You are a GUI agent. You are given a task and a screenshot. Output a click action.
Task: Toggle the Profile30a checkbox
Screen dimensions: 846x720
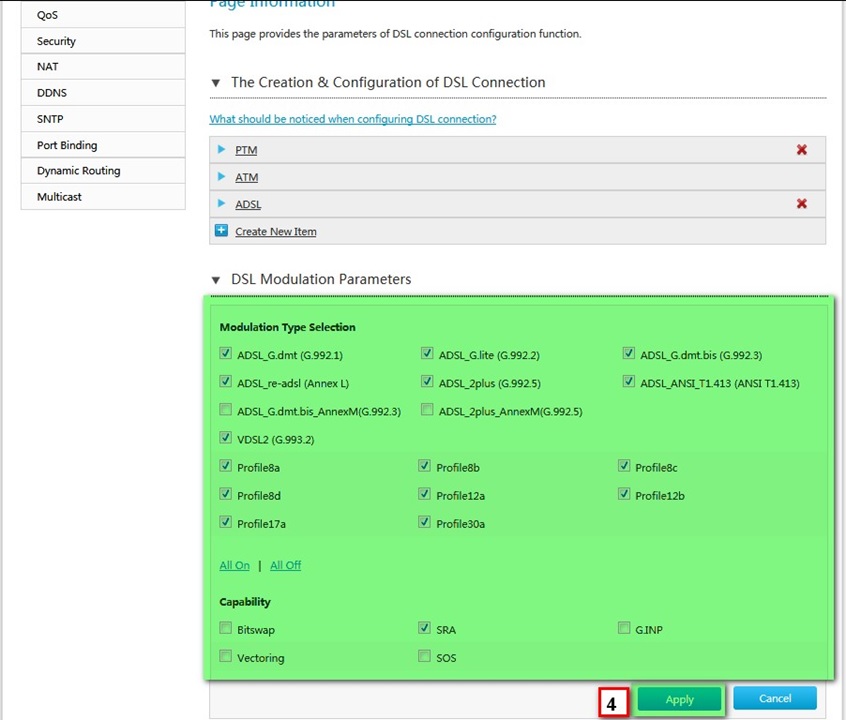(425, 521)
